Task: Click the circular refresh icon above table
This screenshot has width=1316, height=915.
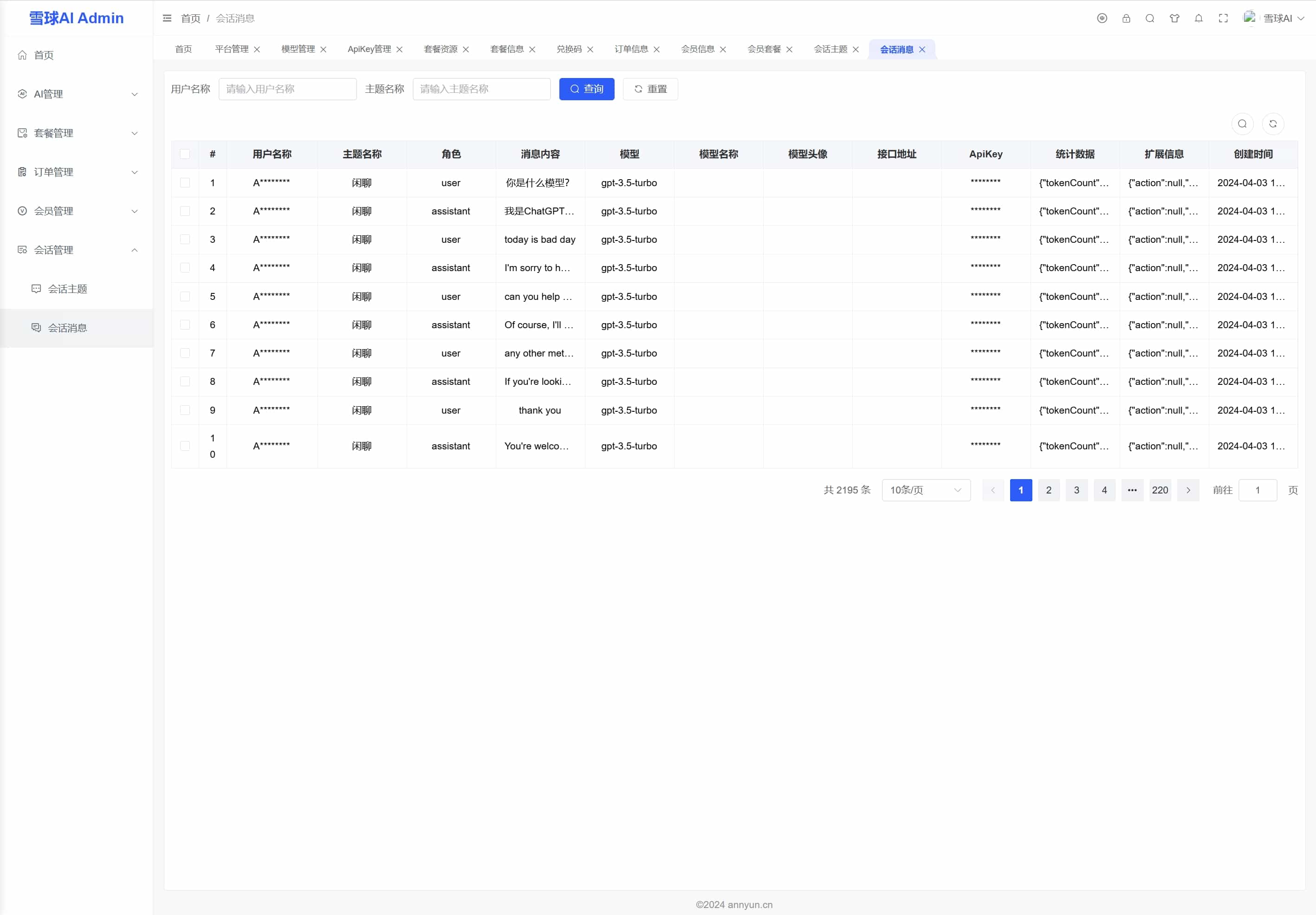Action: click(x=1272, y=124)
